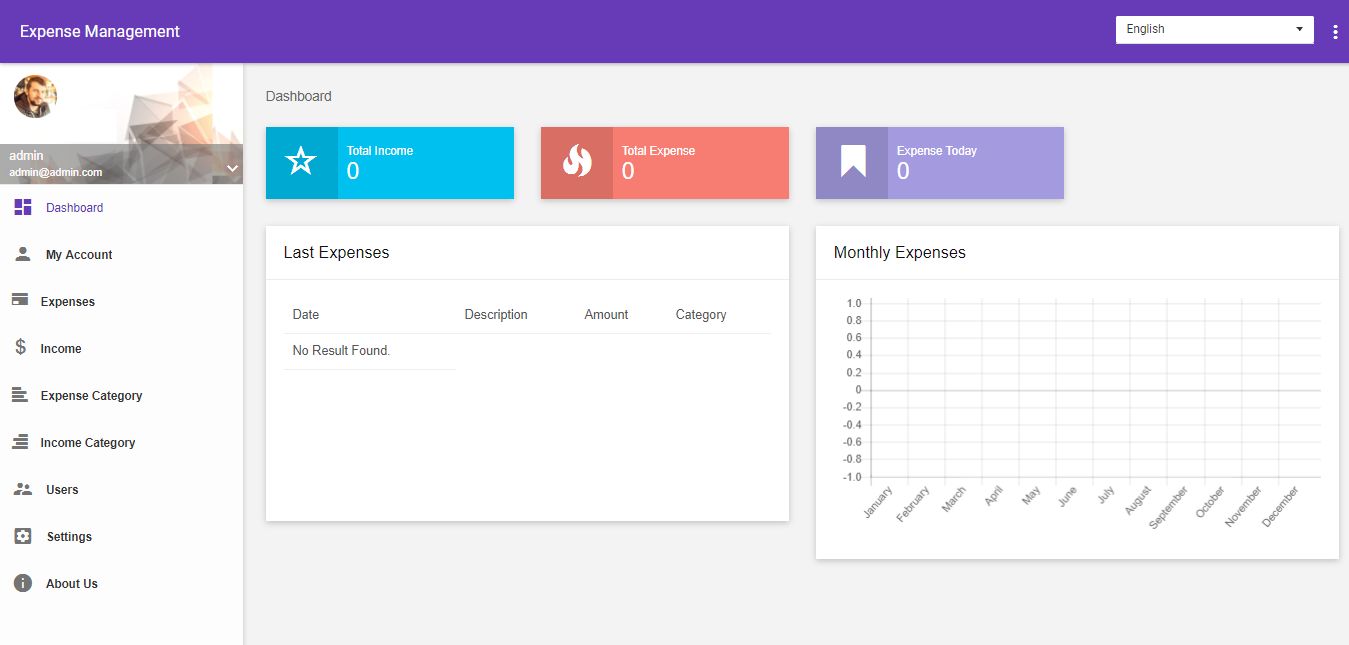Screen dimensions: 1349x645
Task: Click the Users people icon
Action: 23,489
